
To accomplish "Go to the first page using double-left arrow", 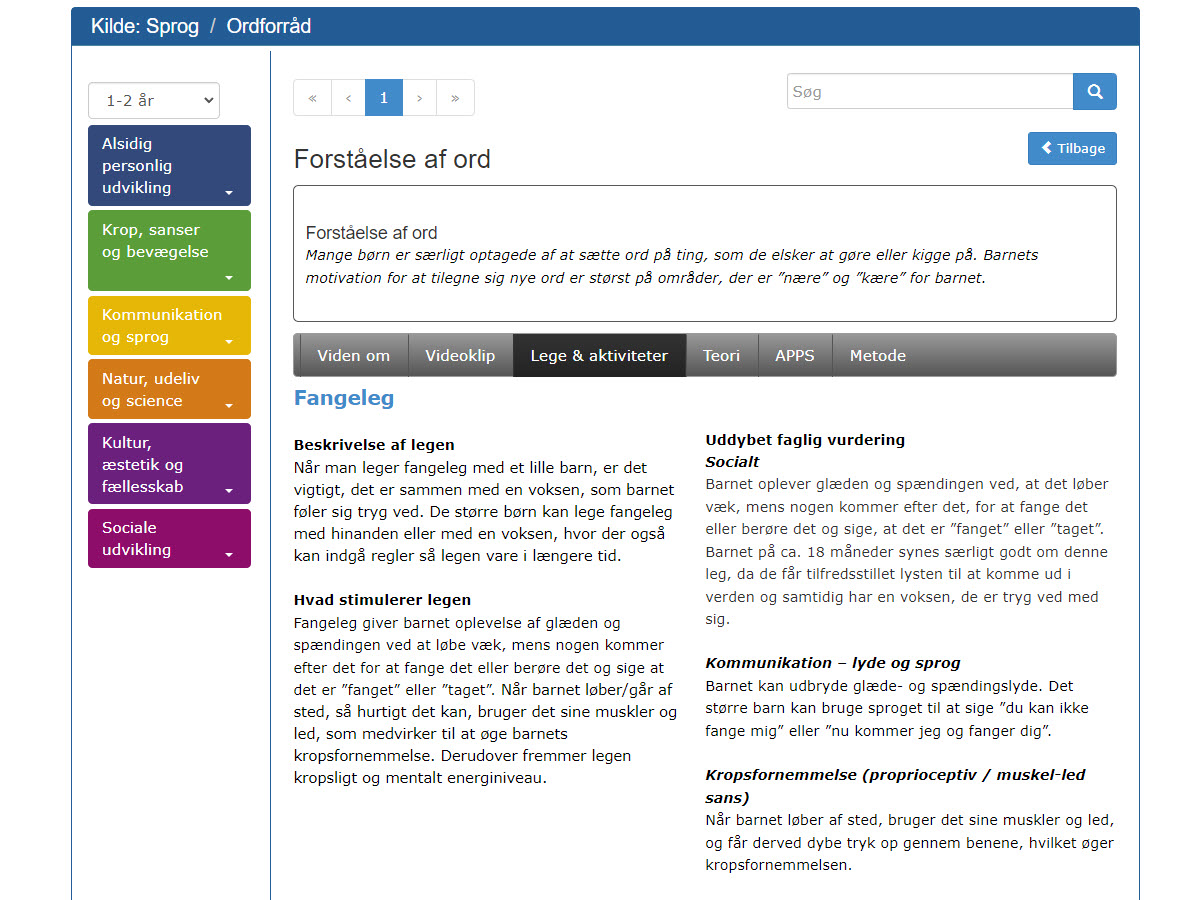I will (312, 98).
